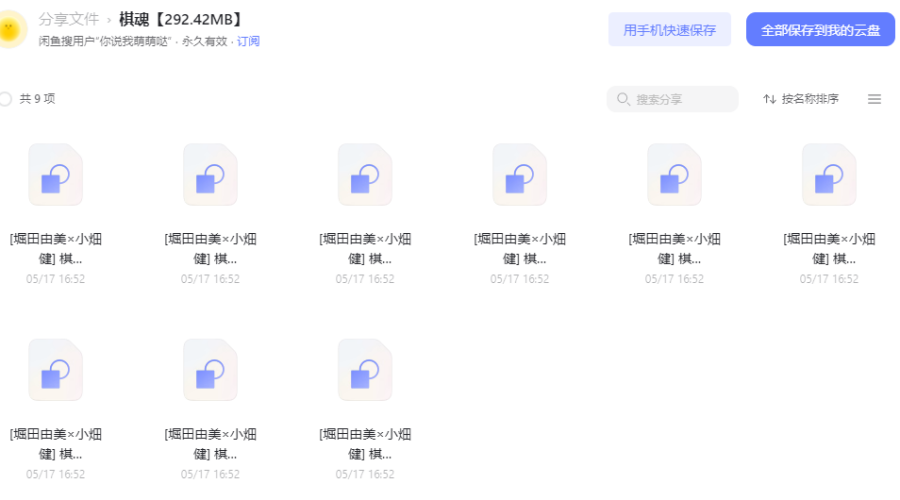Open the last file icon in bottom row

(x=365, y=370)
